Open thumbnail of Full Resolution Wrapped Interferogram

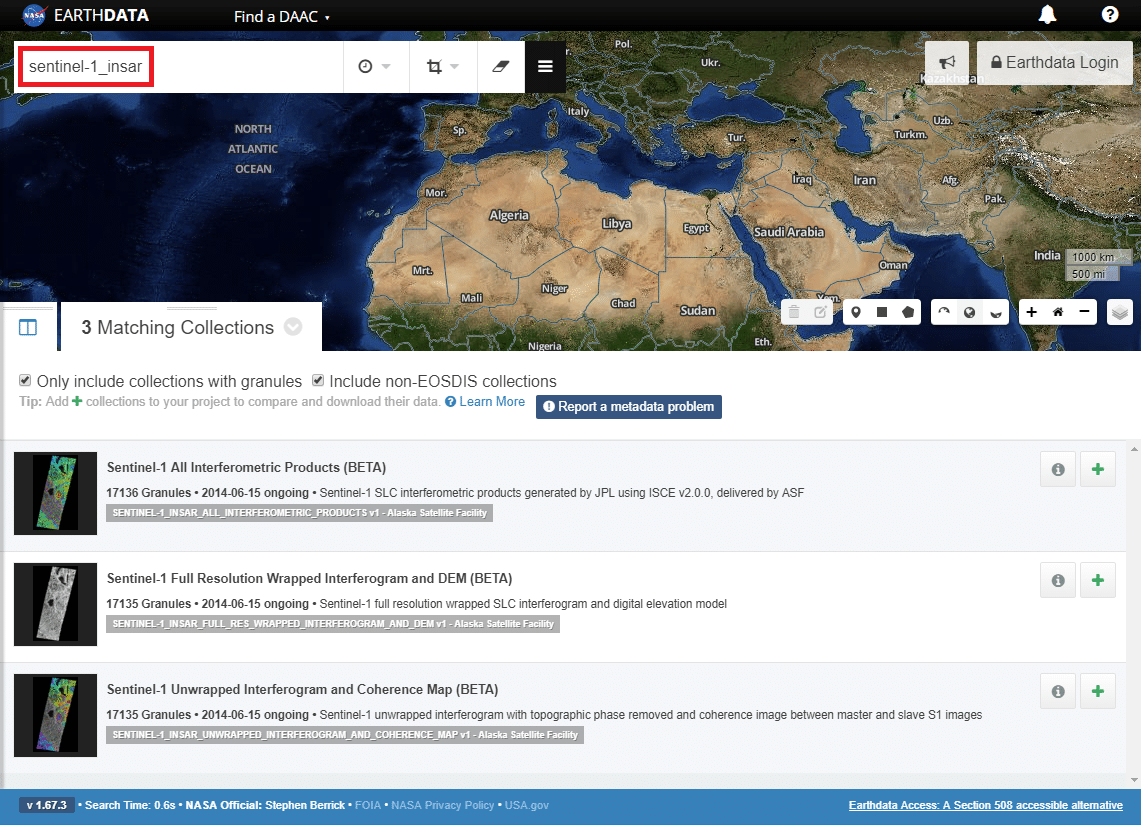pyautogui.click(x=55, y=605)
